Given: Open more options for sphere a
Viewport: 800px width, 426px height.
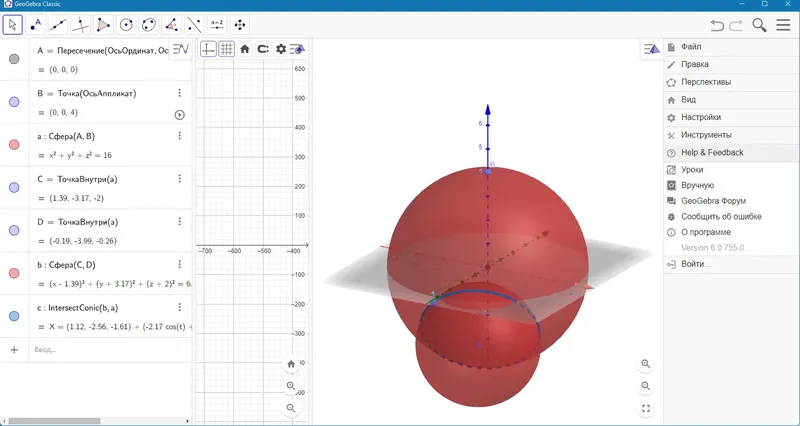Looking at the screenshot, I should [180, 136].
